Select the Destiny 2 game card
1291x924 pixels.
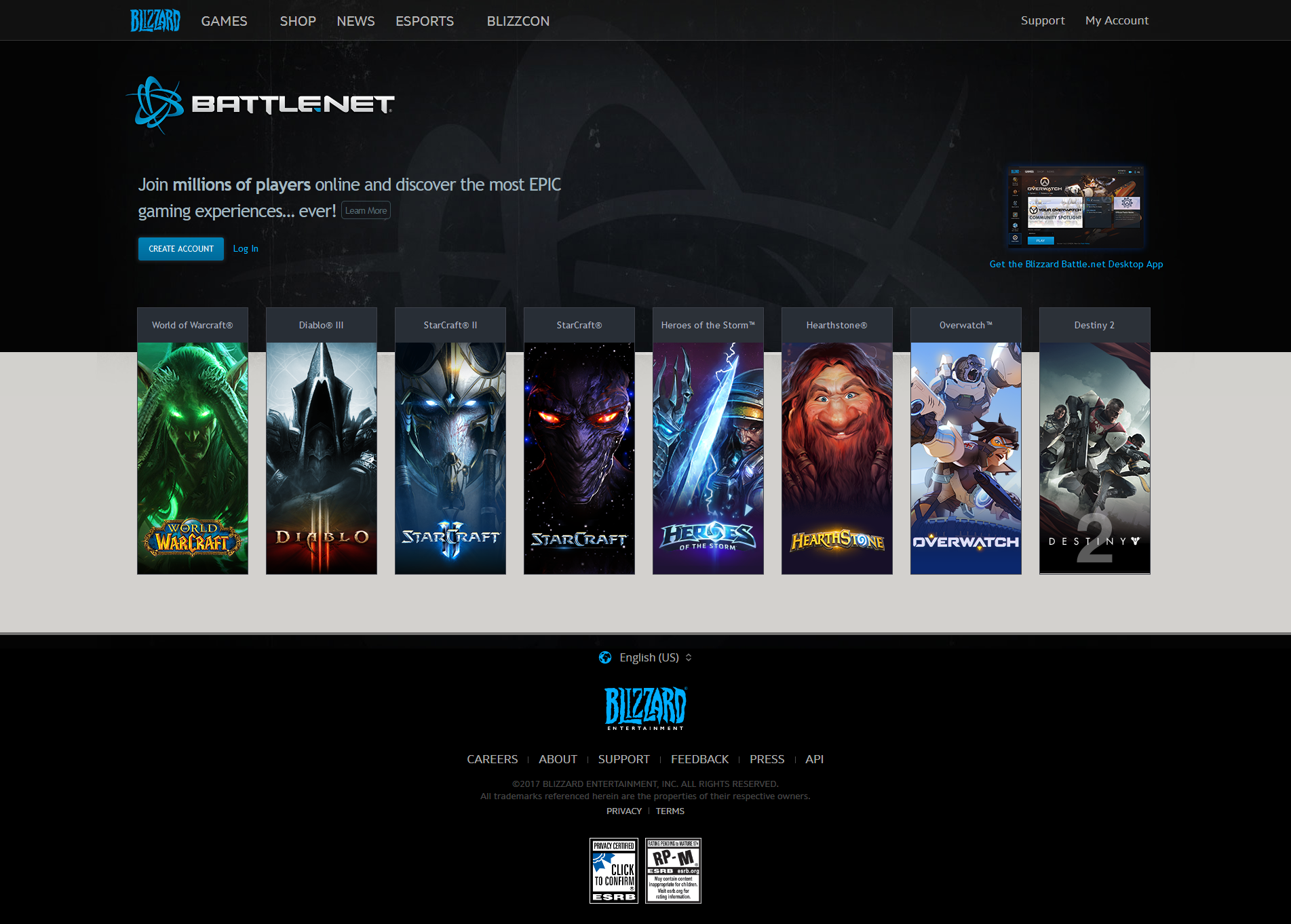[1095, 441]
